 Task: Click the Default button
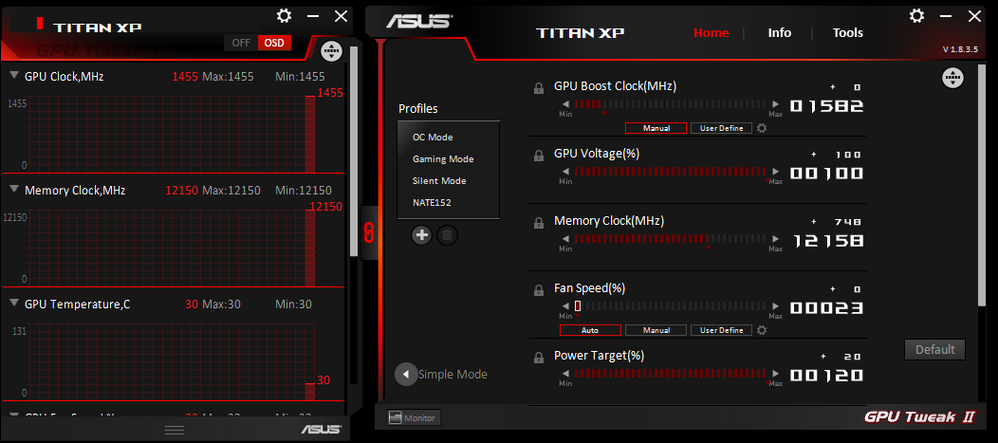coord(935,349)
